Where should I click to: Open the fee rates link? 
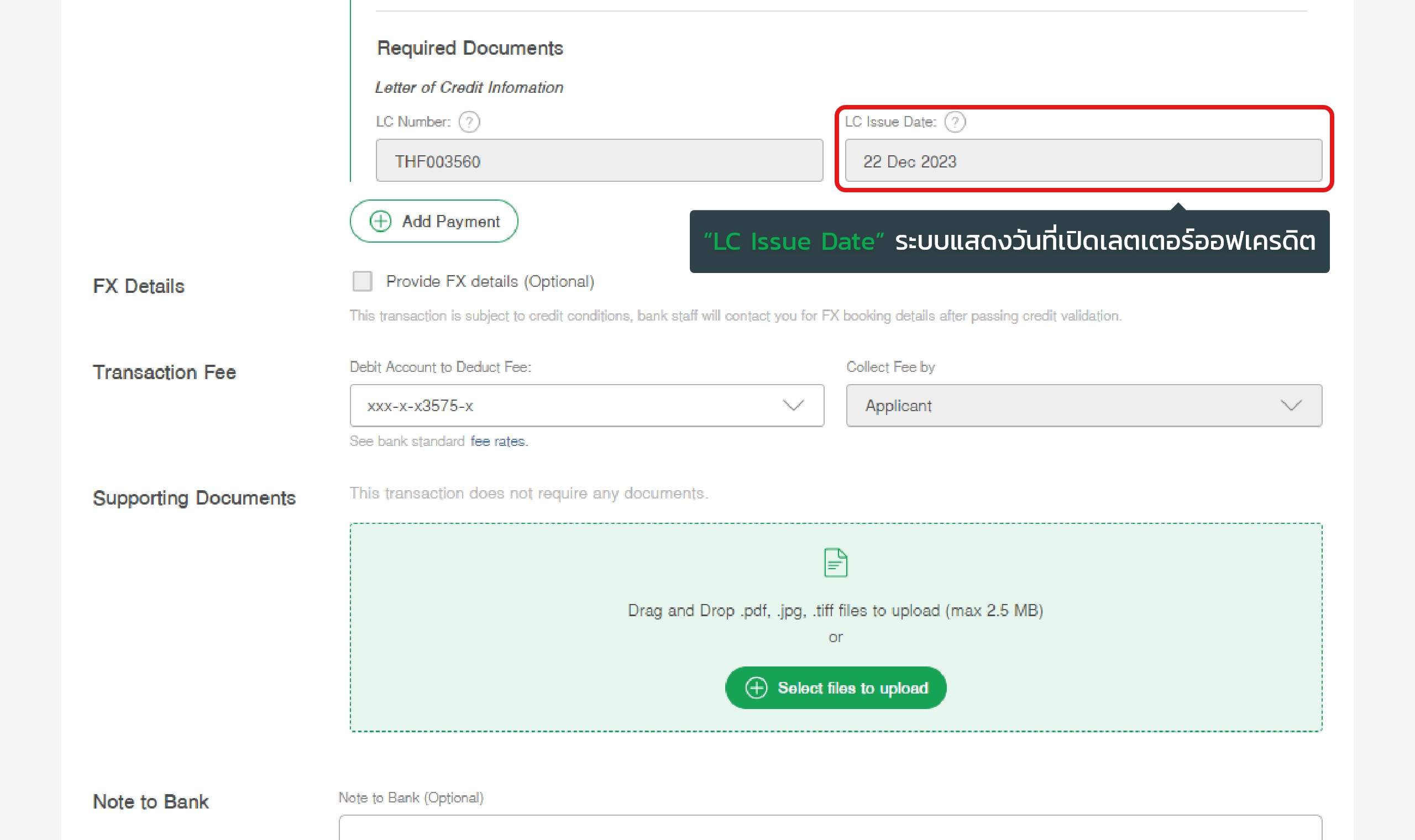click(499, 441)
